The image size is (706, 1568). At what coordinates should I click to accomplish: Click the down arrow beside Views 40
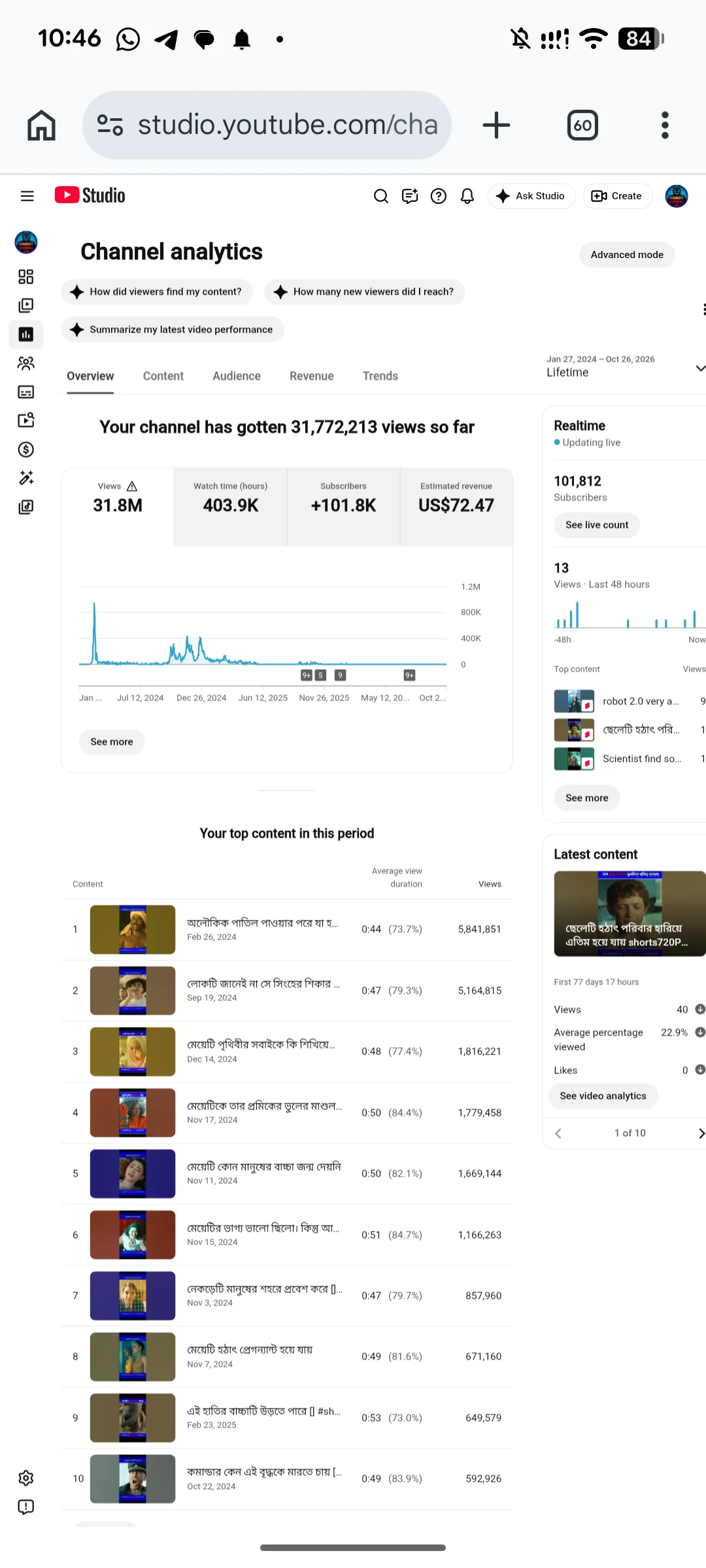[700, 1009]
